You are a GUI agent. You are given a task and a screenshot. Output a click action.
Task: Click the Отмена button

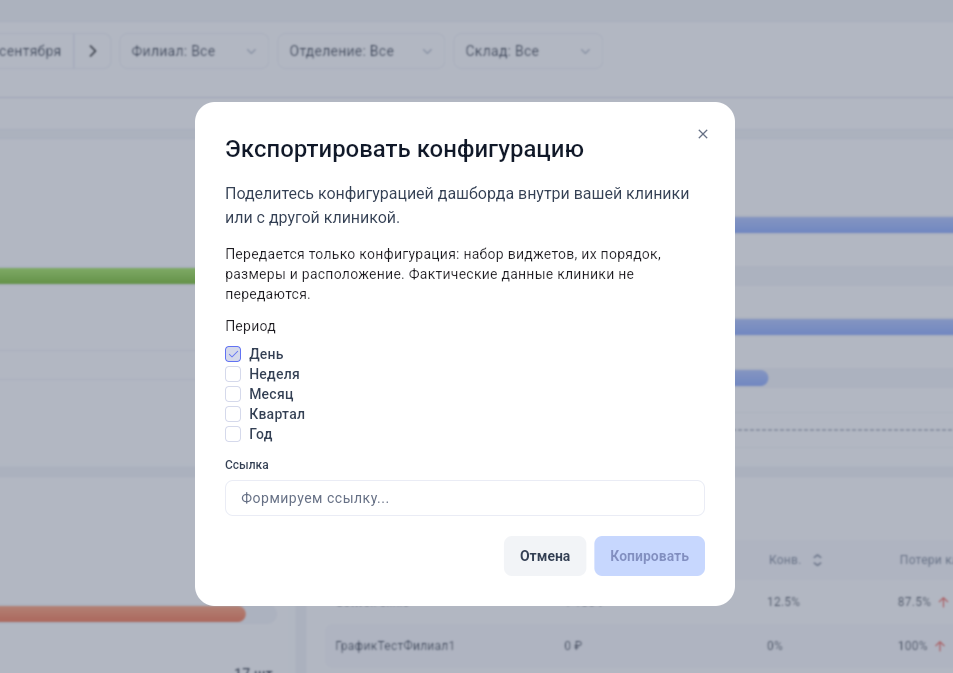(x=545, y=556)
